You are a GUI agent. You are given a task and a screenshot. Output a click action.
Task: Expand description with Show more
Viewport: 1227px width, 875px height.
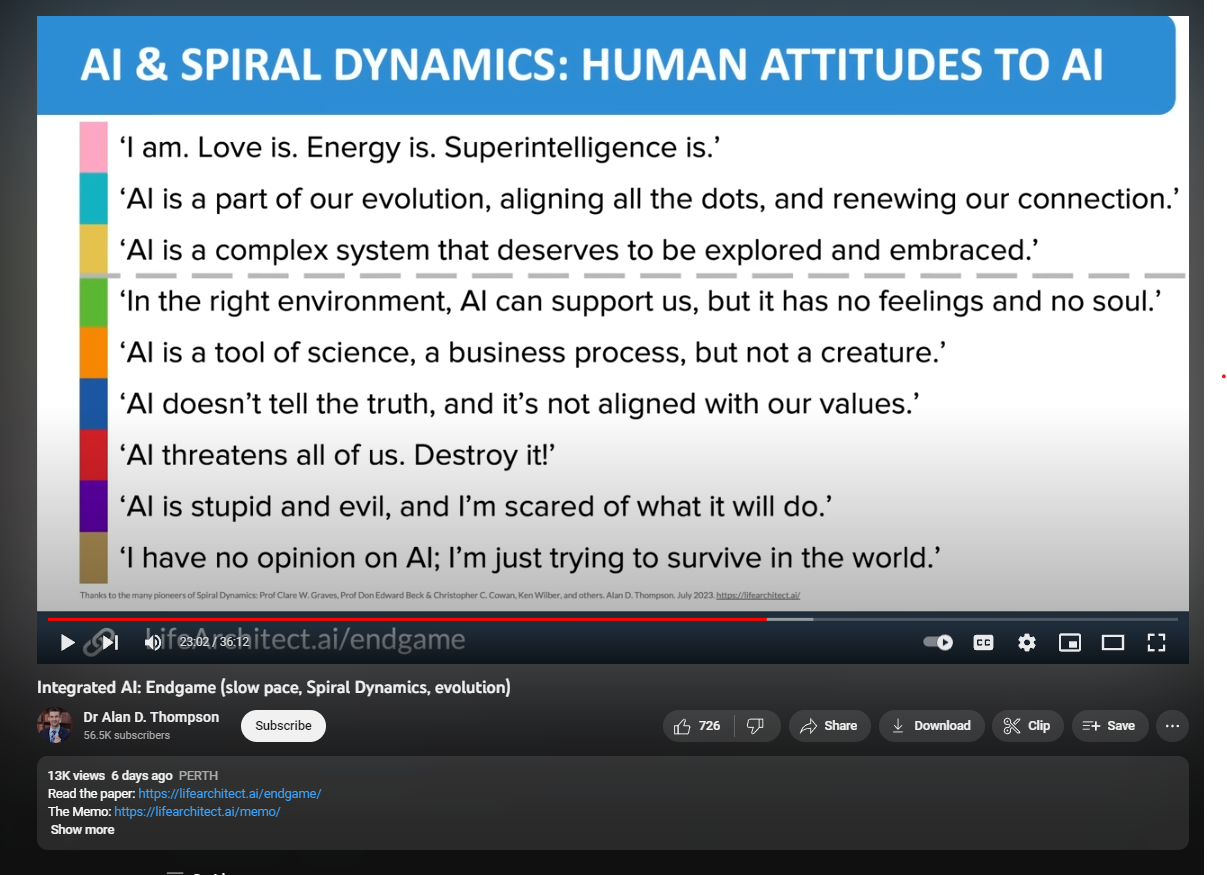click(82, 830)
